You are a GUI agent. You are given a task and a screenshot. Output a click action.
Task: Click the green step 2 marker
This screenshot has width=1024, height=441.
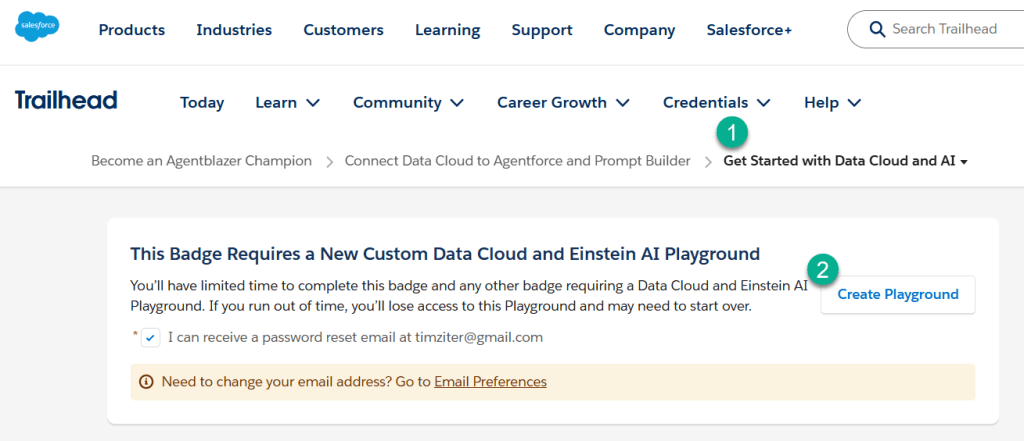pyautogui.click(x=823, y=268)
